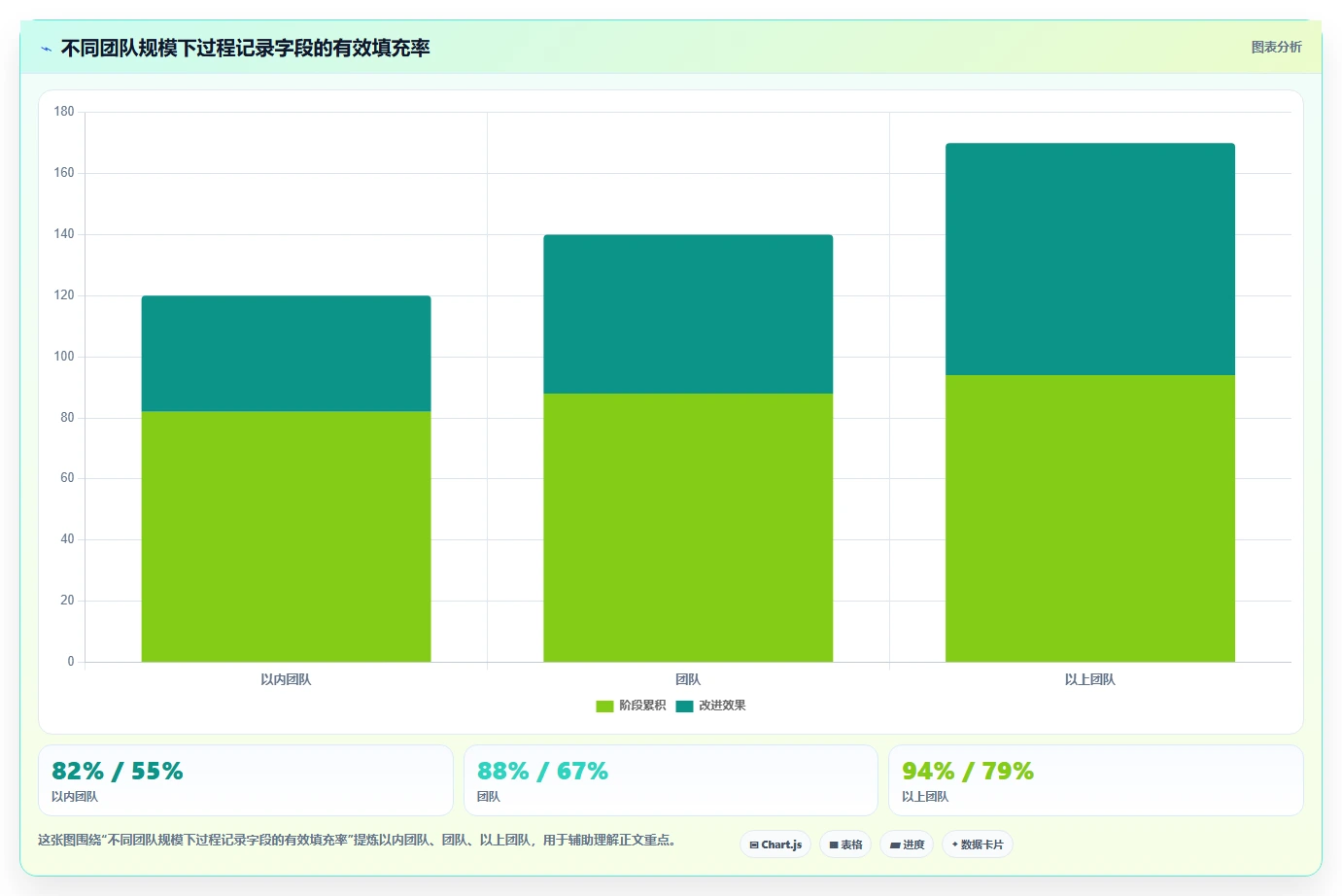This screenshot has width=1342, height=896.
Task: Click the x-axis label 以上团队
Action: [1090, 679]
